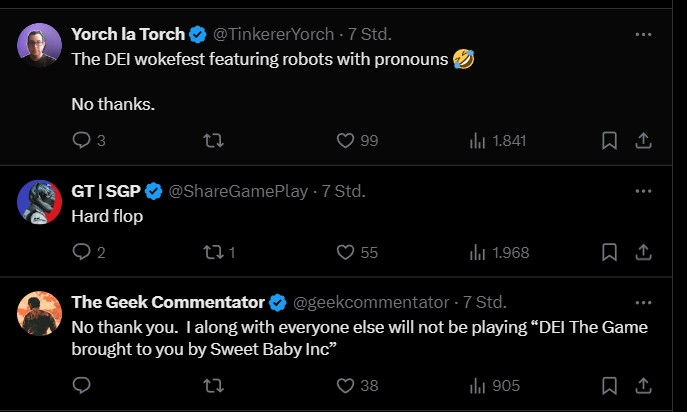Bookmark Yorch la Torch's tweet

pos(609,141)
